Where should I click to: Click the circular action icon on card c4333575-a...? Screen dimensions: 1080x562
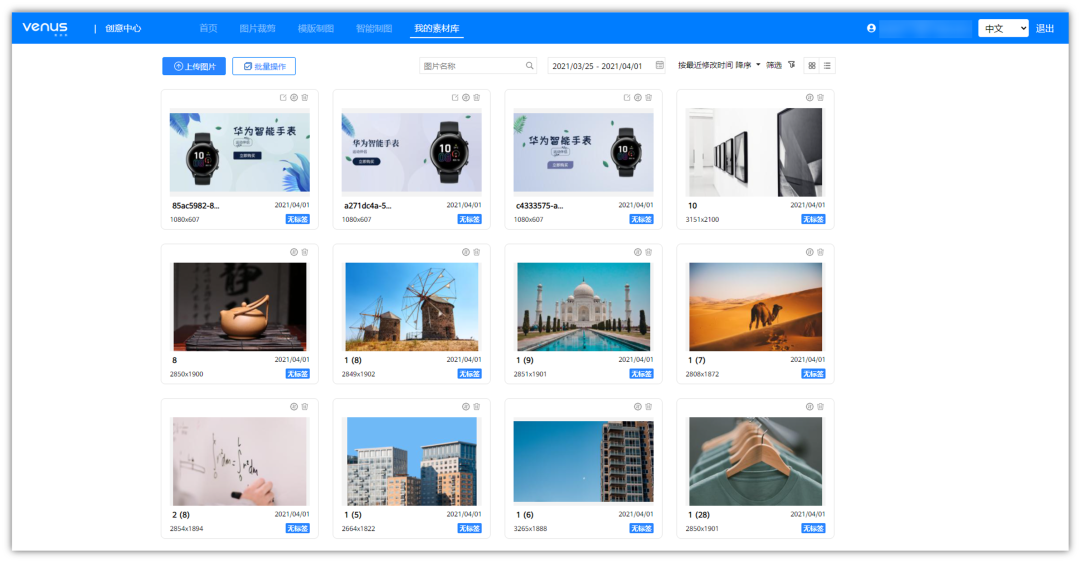638,98
